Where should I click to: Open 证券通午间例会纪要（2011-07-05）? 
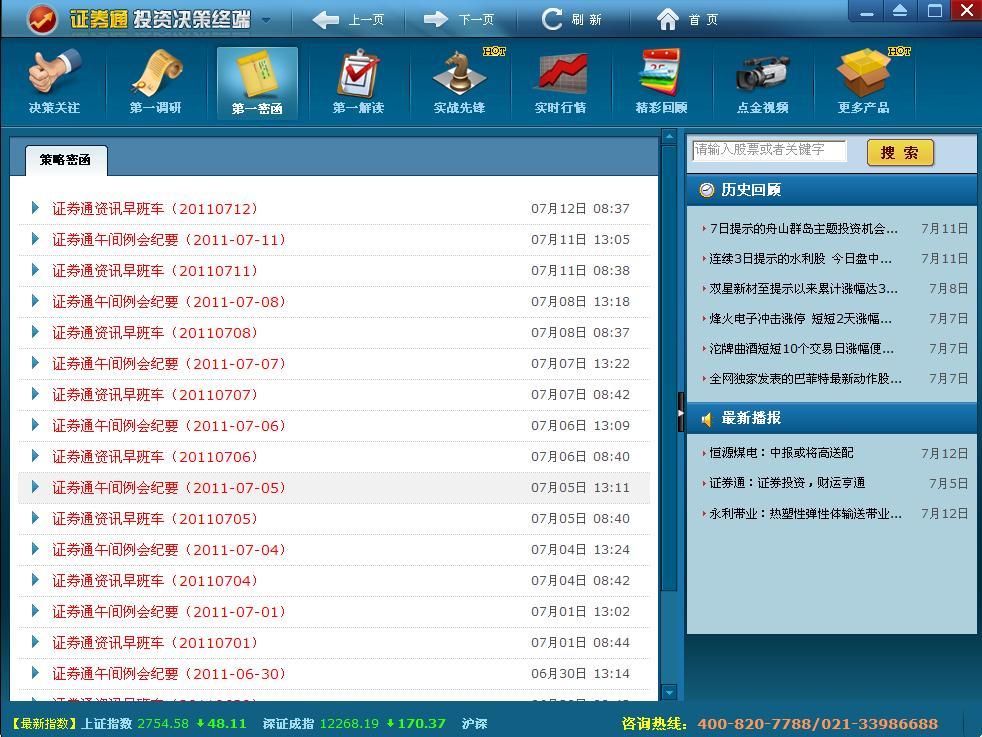coord(169,488)
